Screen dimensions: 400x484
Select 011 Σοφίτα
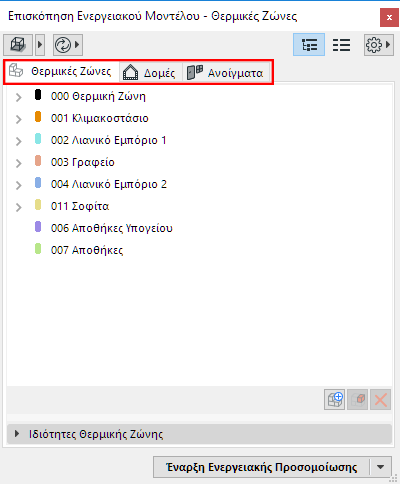(x=80, y=206)
